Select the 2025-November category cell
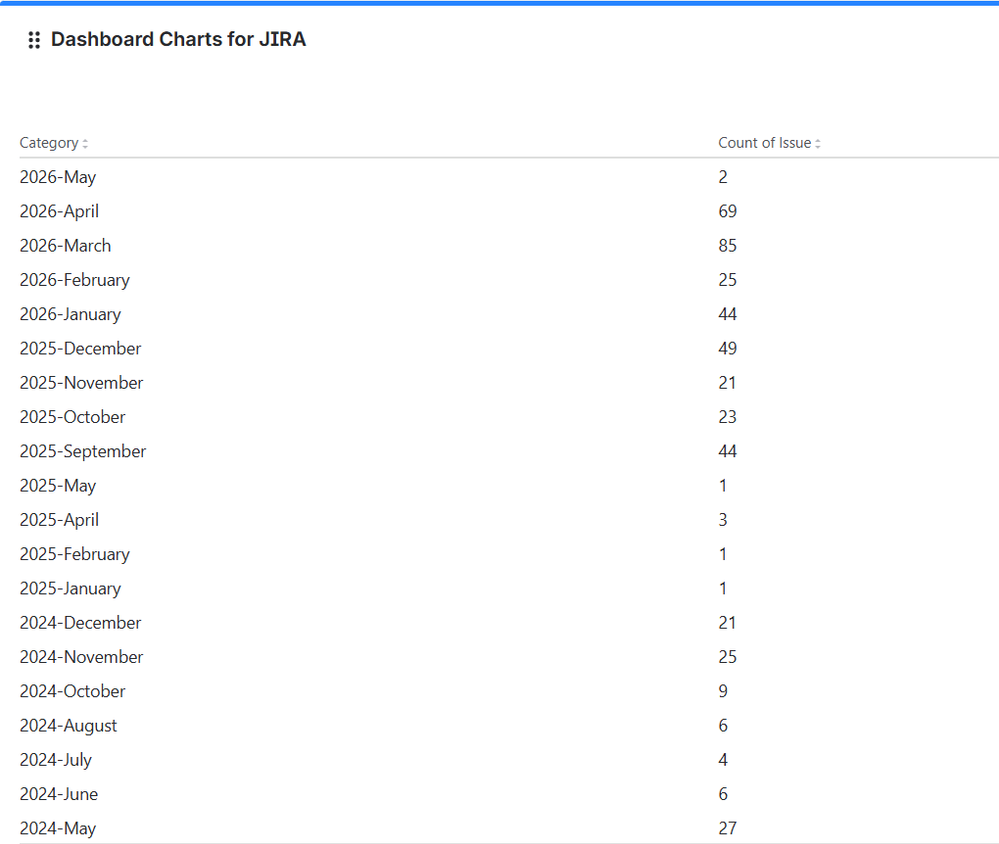Viewport: 999px width, 844px height. 82,383
